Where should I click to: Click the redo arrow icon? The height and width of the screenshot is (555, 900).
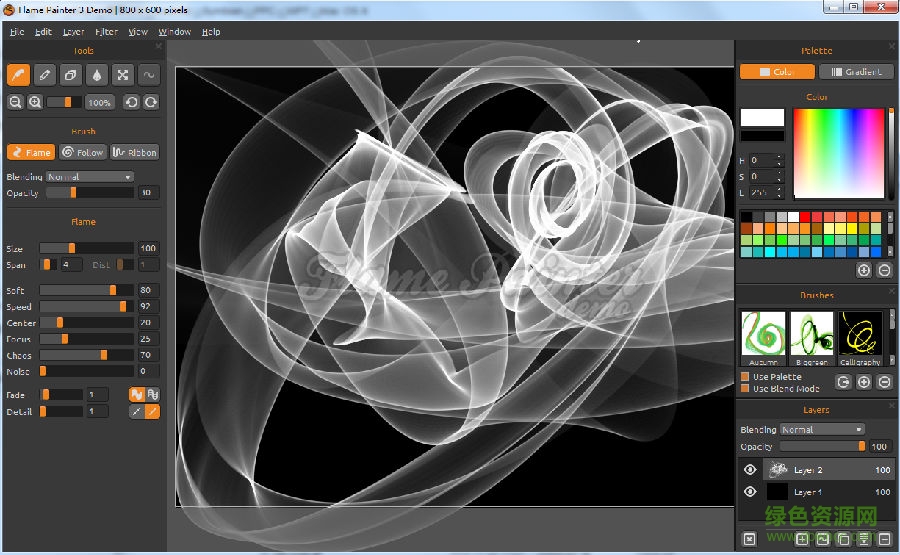[150, 102]
